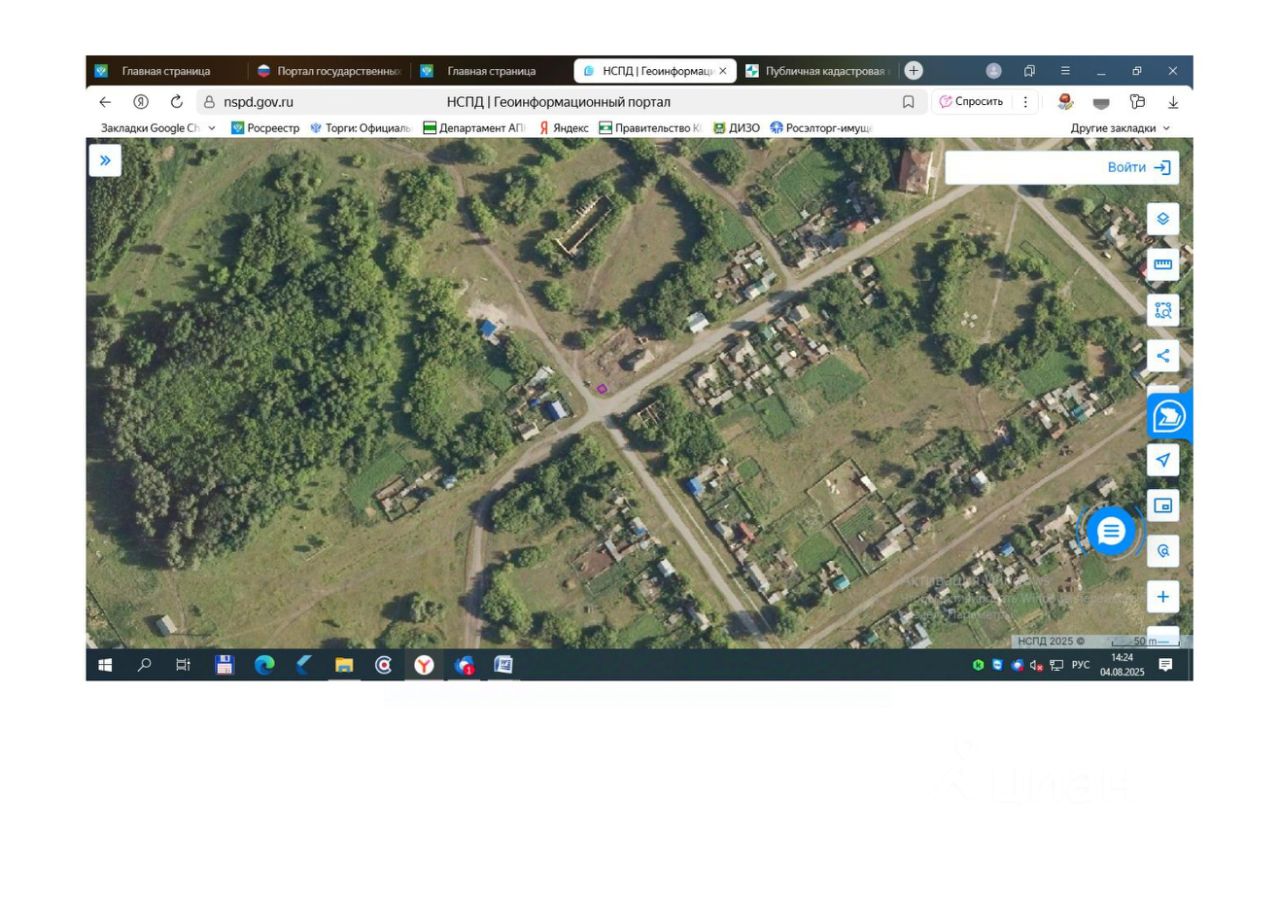Open the overview map window tool
Viewport: 1280px width, 904px height.
click(1162, 506)
